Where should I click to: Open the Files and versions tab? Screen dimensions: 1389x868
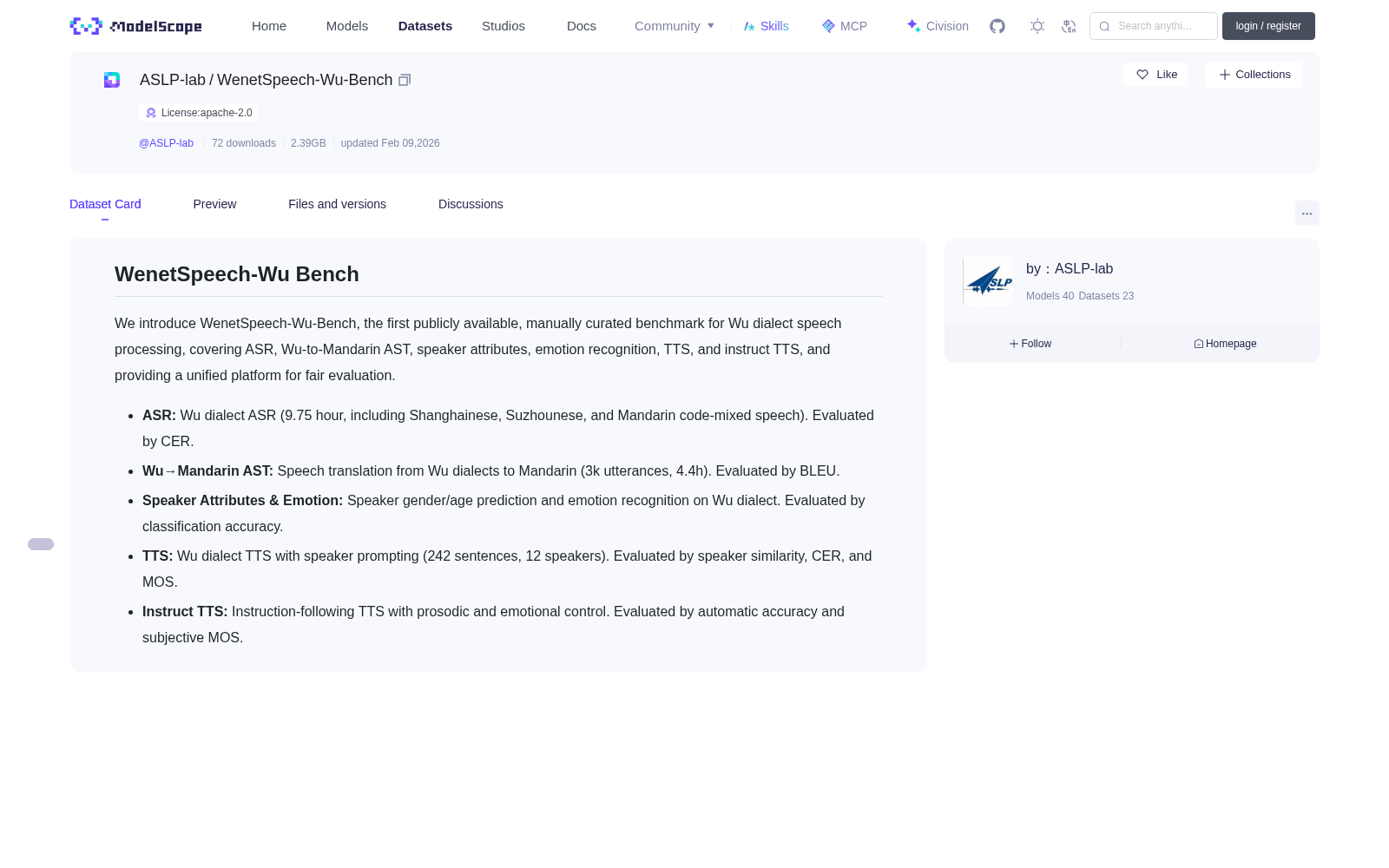click(x=337, y=204)
